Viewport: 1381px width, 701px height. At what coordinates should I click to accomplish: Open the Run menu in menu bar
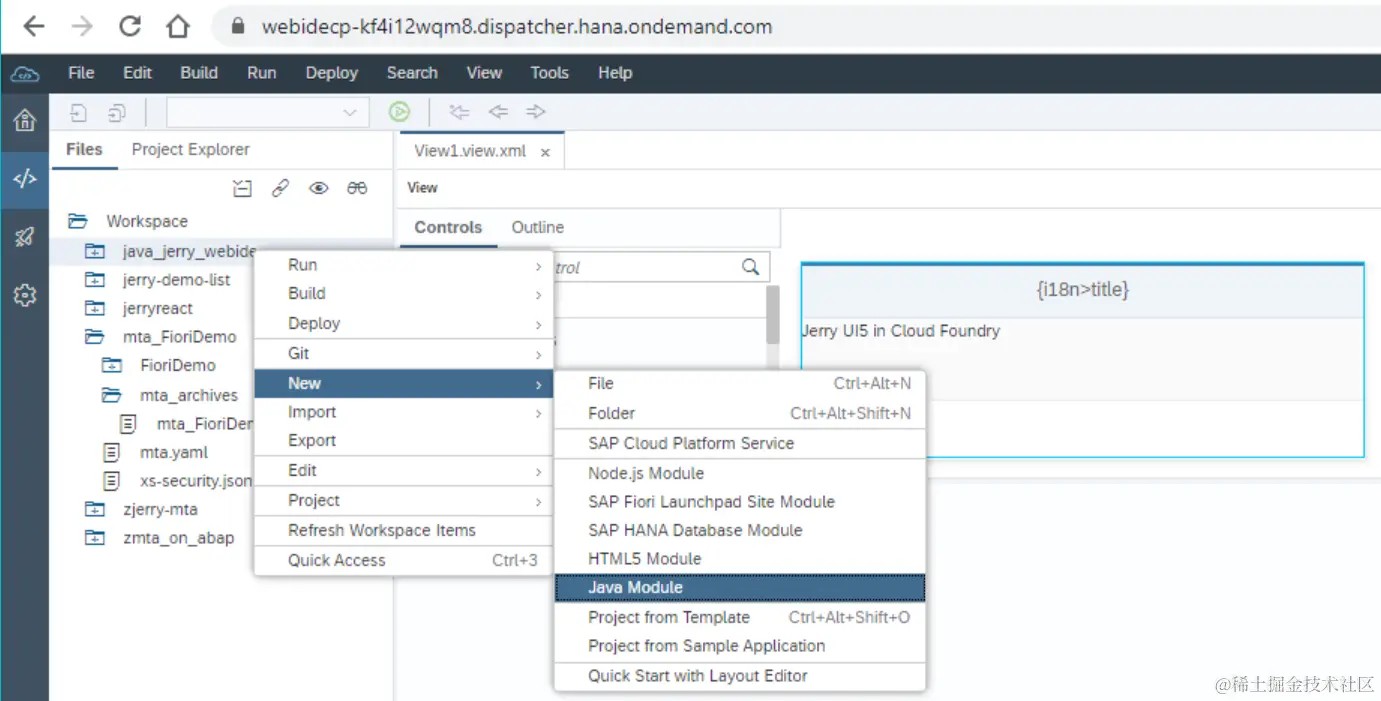(x=262, y=72)
